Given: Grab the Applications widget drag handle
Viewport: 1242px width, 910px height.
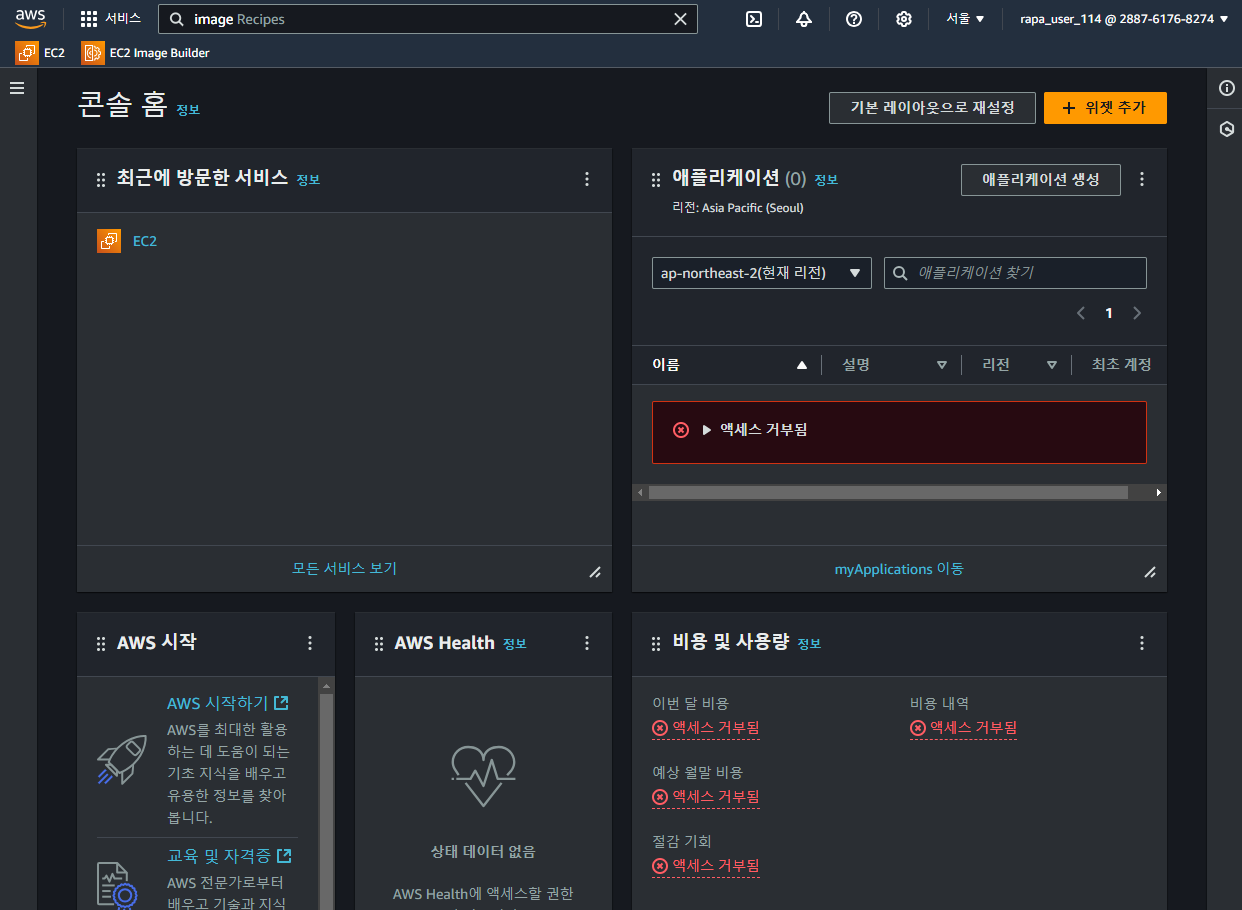Looking at the screenshot, I should click(656, 180).
